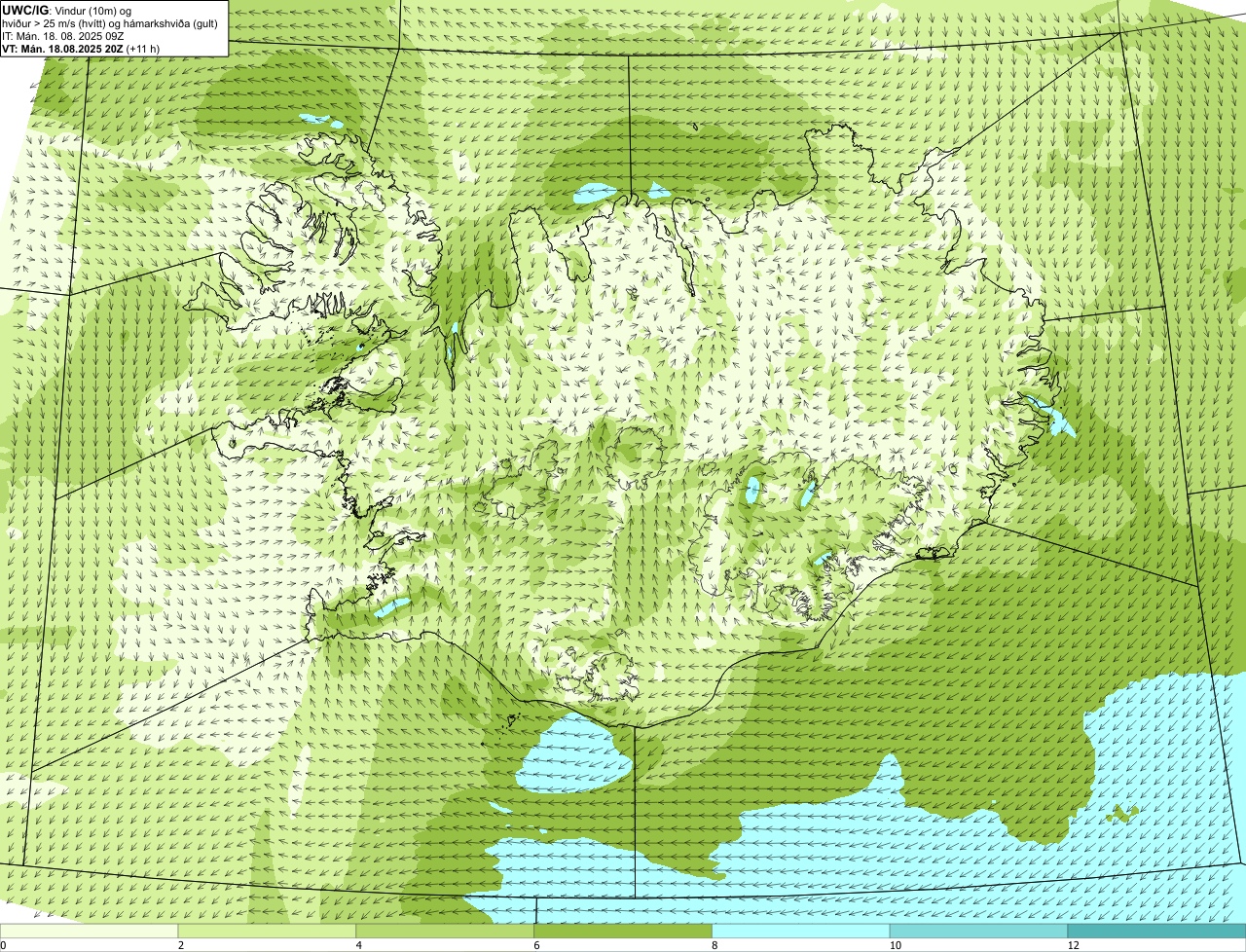Click the 'IT: Mán. 18. 08. 2025 09Z' line

pos(64,35)
